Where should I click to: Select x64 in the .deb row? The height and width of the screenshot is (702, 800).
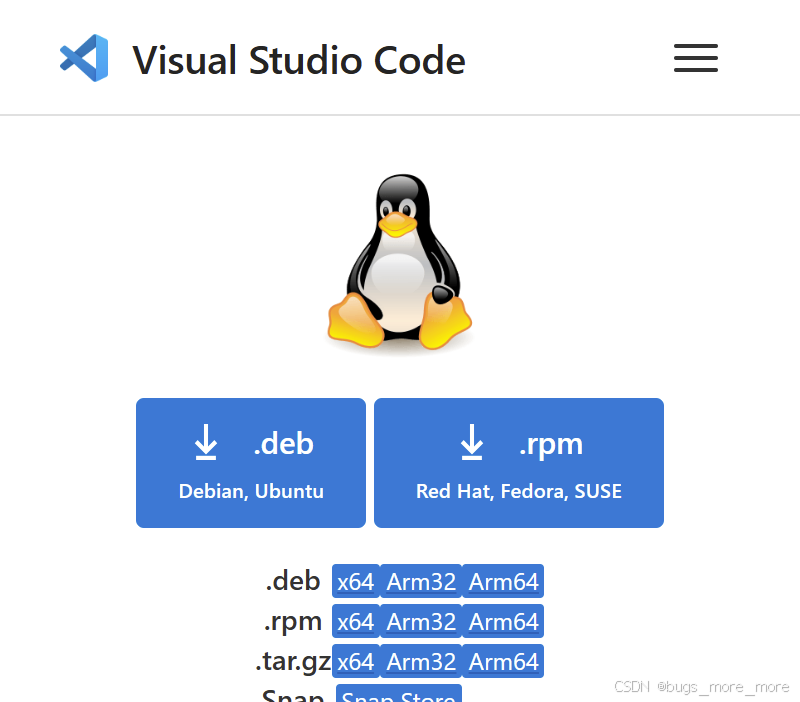(x=356, y=581)
